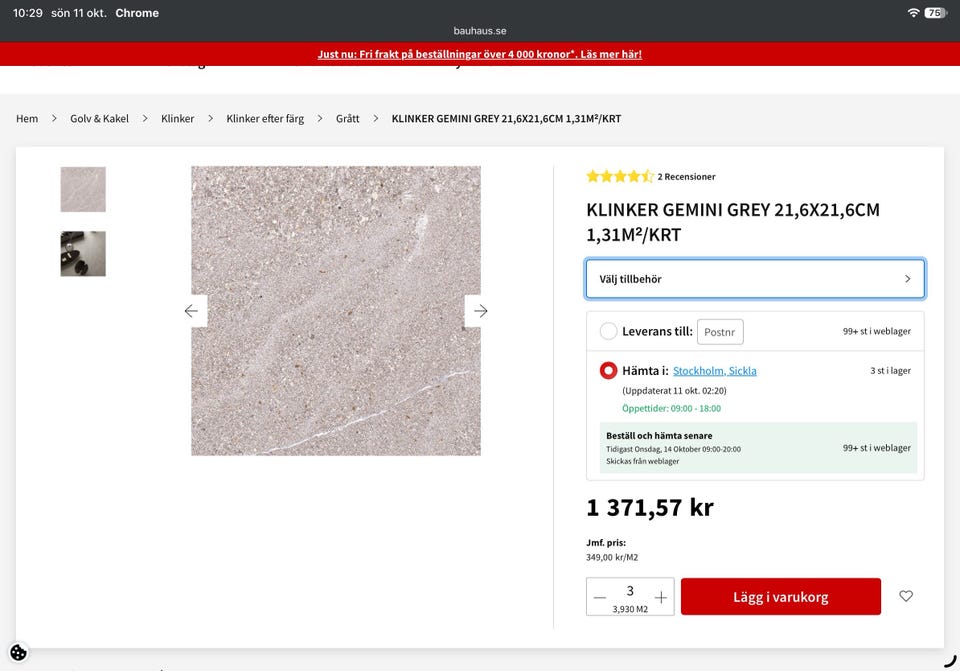Select the first tile thumbnail

pos(83,189)
